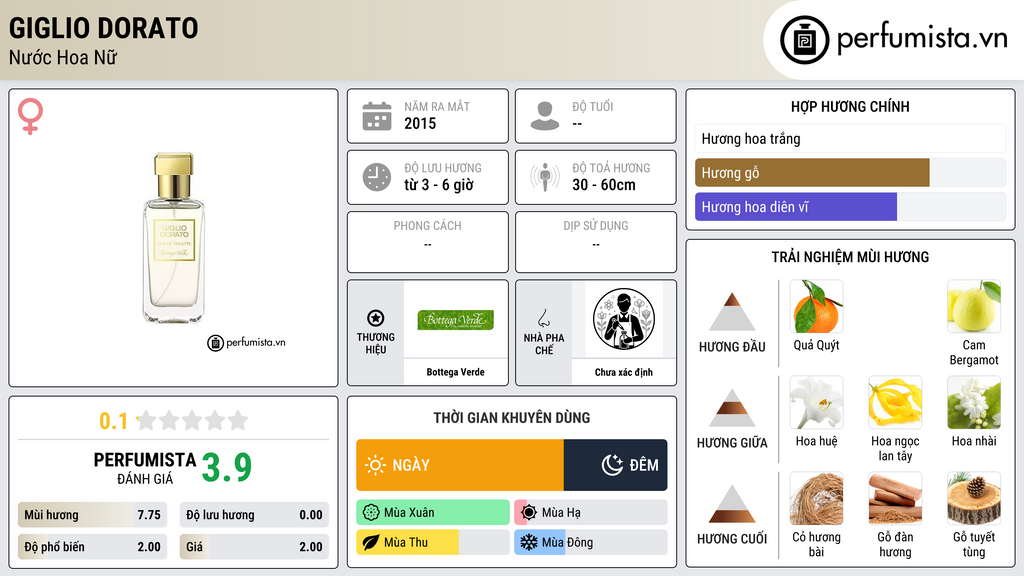Select the Hoa ngọc lan tây note image

(x=895, y=403)
